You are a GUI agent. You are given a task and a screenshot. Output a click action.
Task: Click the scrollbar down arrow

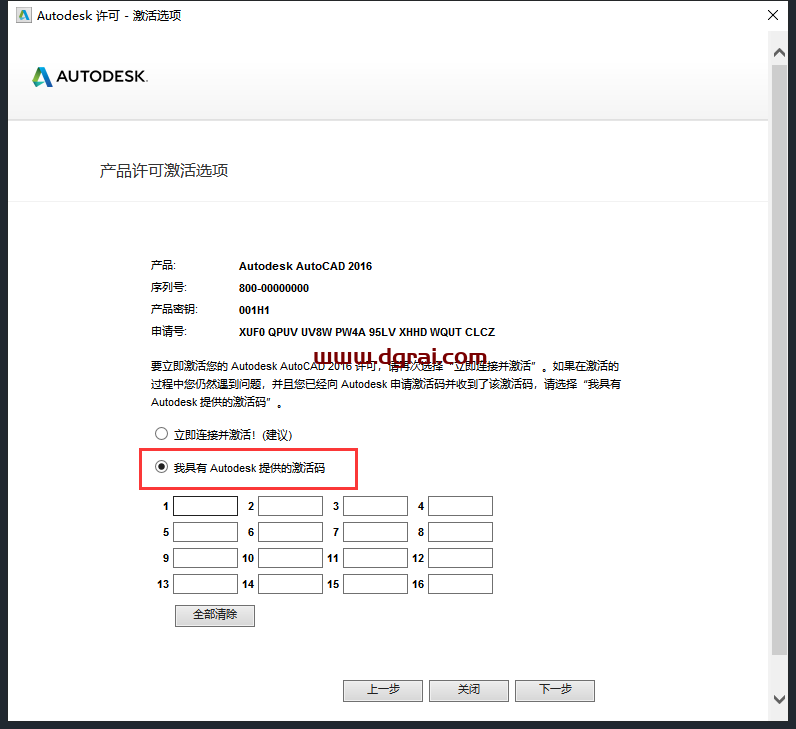pyautogui.click(x=779, y=699)
